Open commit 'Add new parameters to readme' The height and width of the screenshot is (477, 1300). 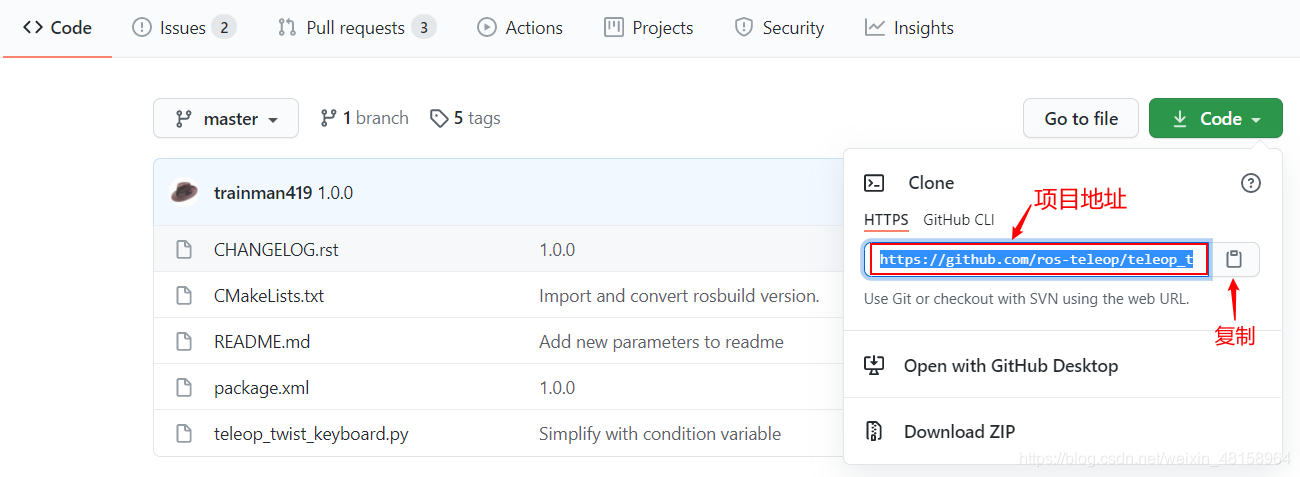(661, 342)
